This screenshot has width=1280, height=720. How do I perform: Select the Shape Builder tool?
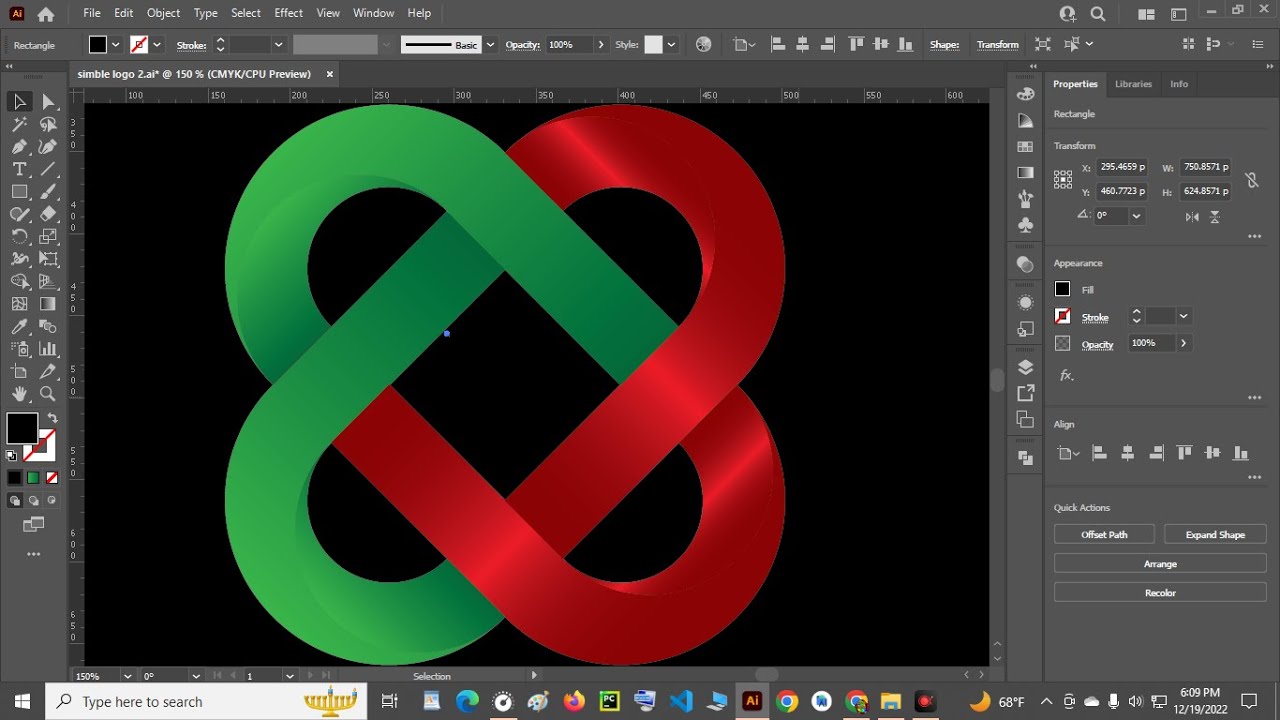pyautogui.click(x=19, y=281)
